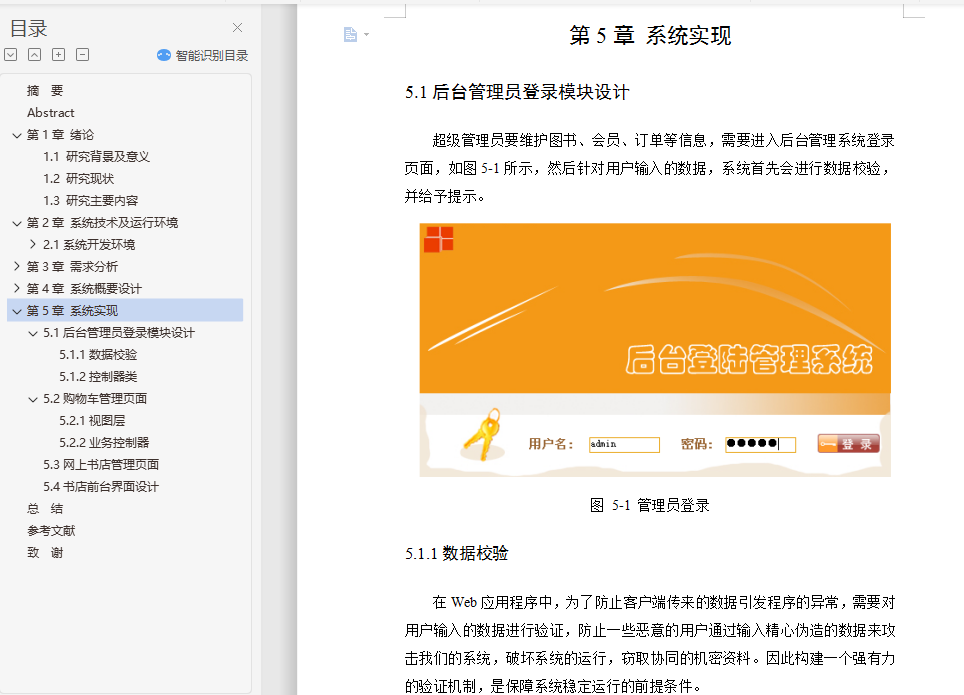Collapse the 5.1 后台管理员登录模块设计 node
The width and height of the screenshot is (964, 695).
point(33,333)
